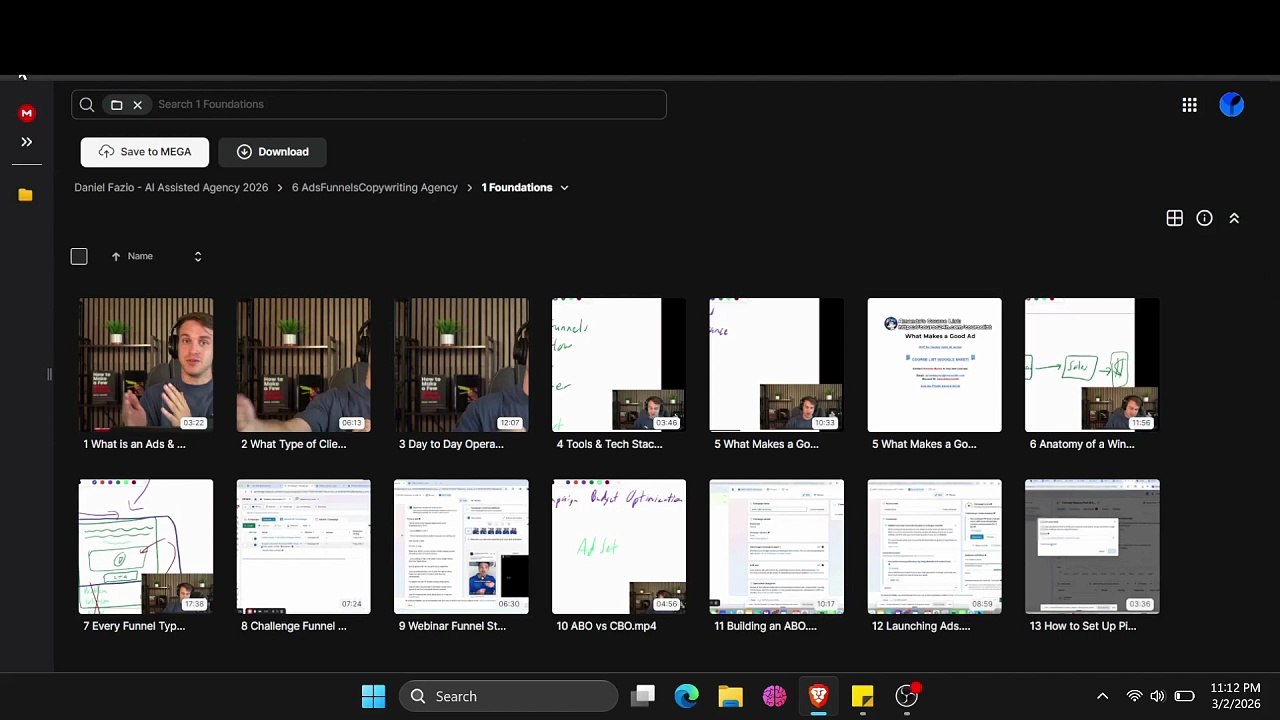Open the apps grid icon at top right
This screenshot has width=1280, height=720.
coord(1189,105)
